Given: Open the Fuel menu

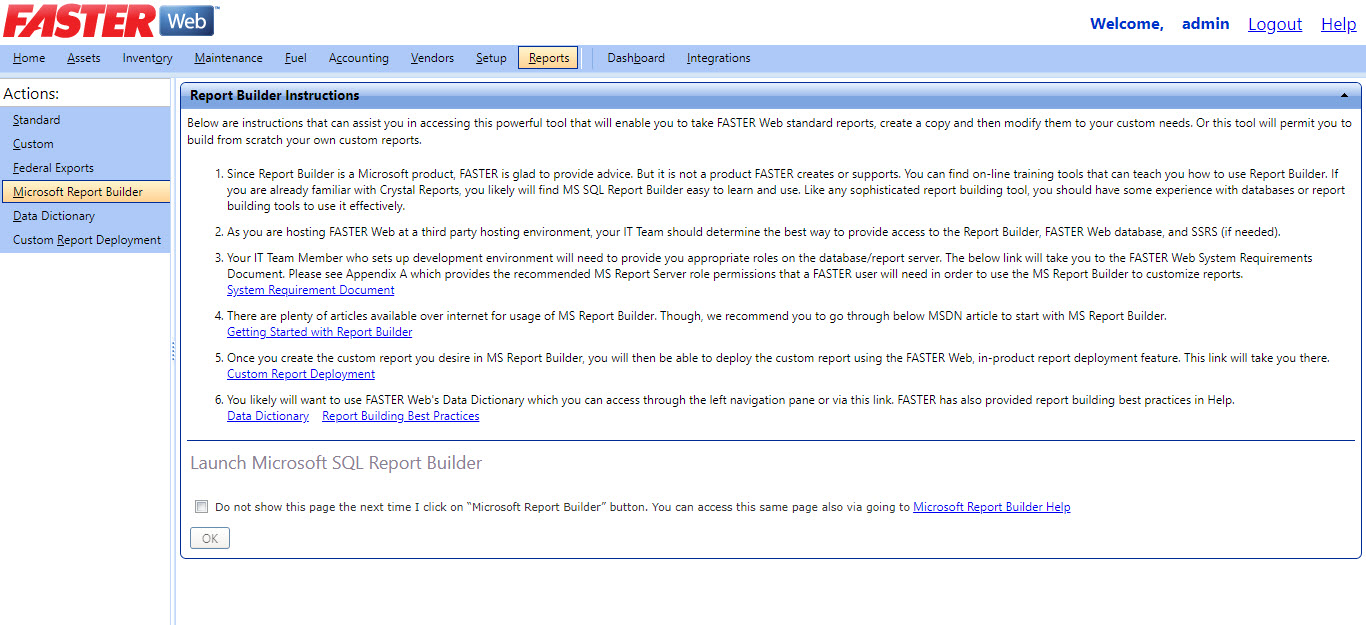Looking at the screenshot, I should point(296,58).
